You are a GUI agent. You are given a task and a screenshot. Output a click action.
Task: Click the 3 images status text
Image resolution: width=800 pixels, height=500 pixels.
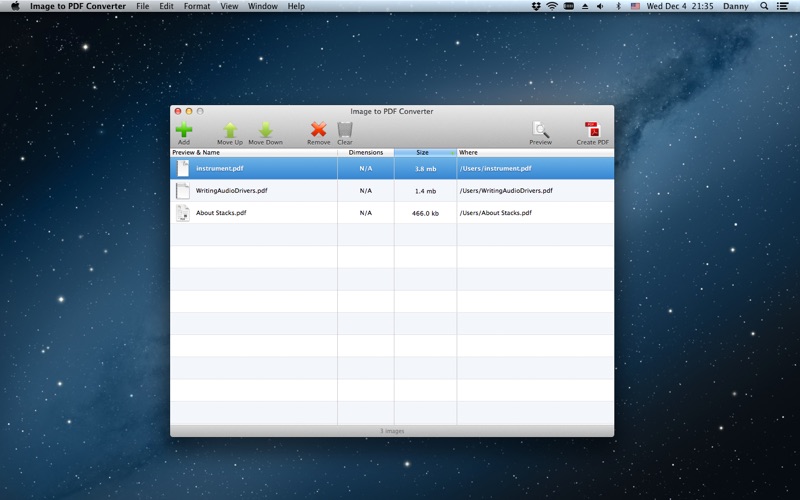(392, 431)
